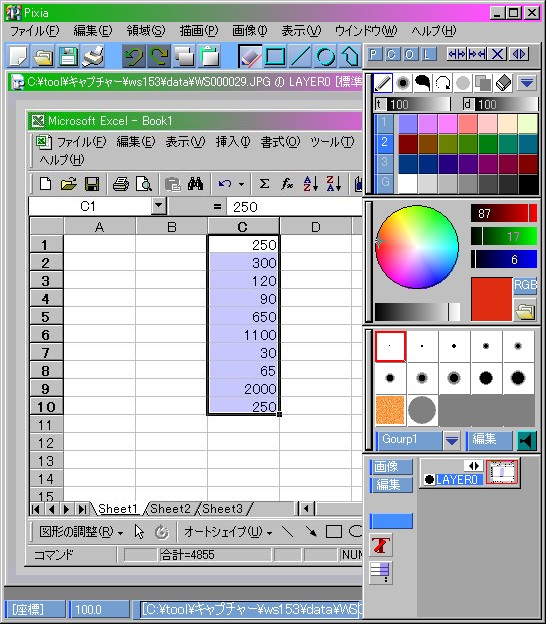Click the brush 編集 button
This screenshot has width=546, height=624.
489,440
